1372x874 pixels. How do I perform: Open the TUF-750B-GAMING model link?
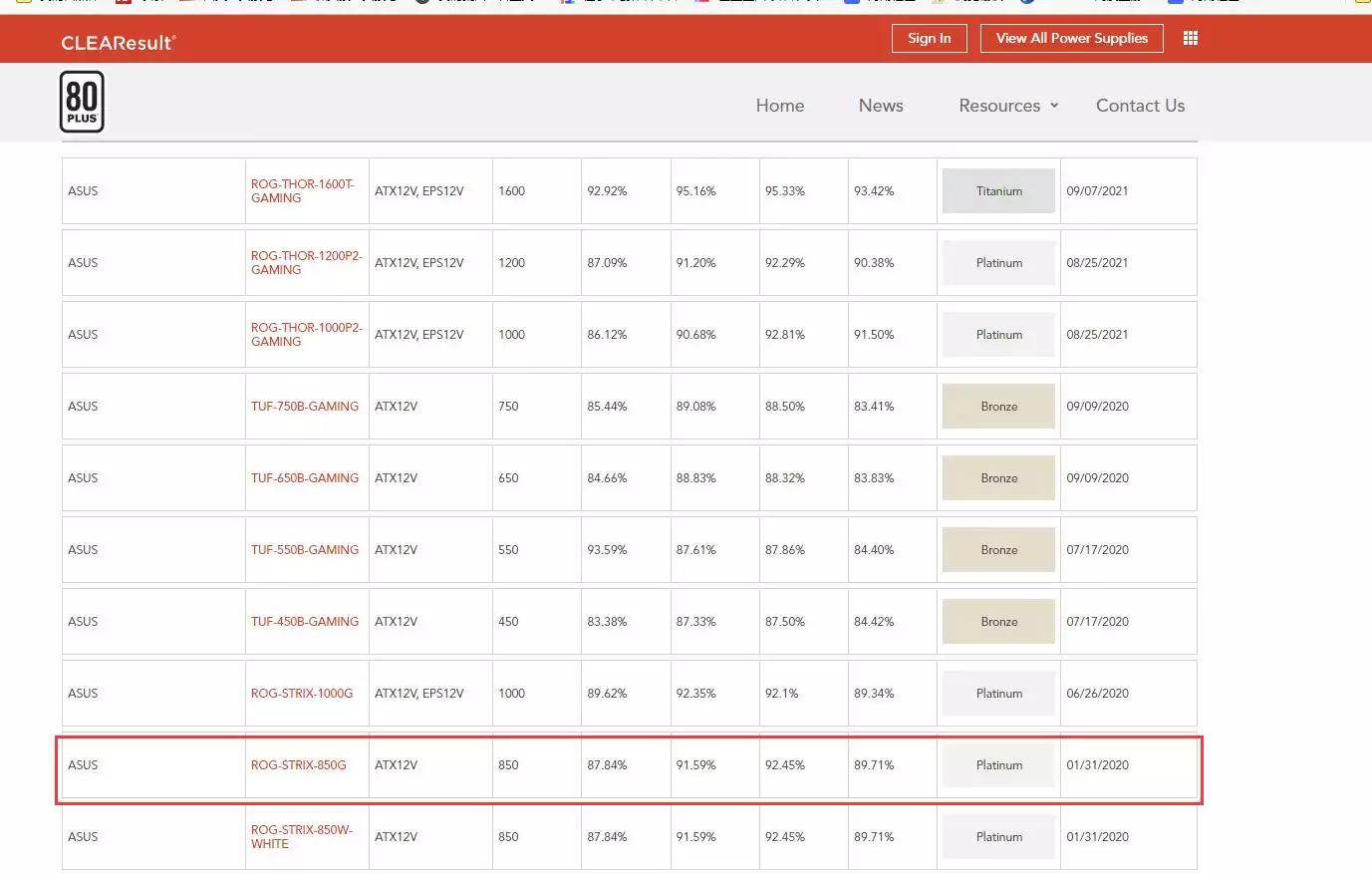point(304,406)
